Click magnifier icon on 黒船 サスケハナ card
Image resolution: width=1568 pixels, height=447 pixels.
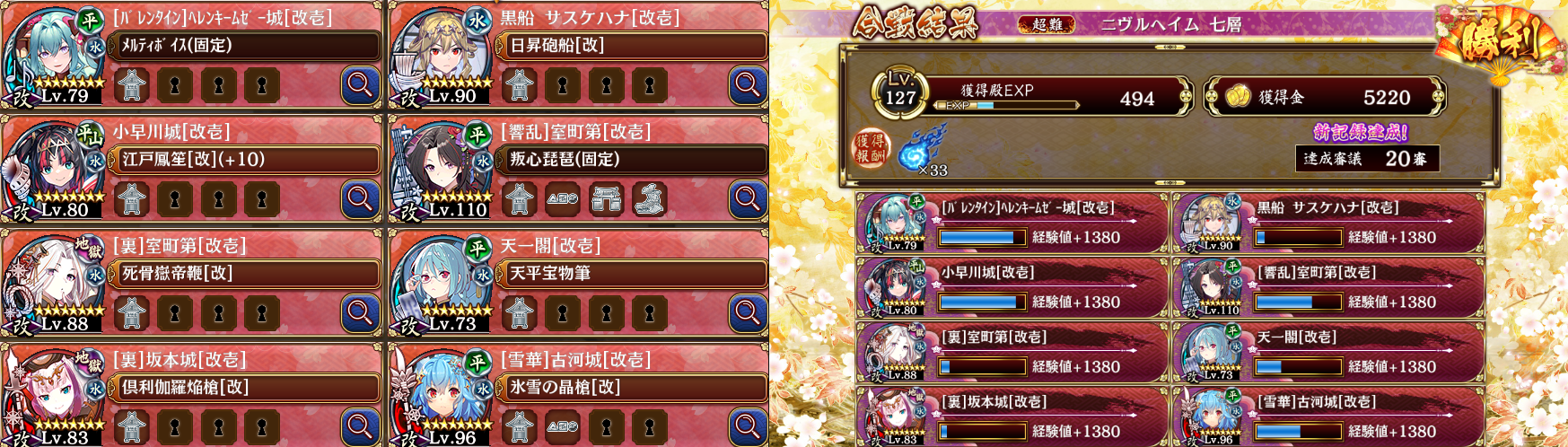[x=748, y=85]
